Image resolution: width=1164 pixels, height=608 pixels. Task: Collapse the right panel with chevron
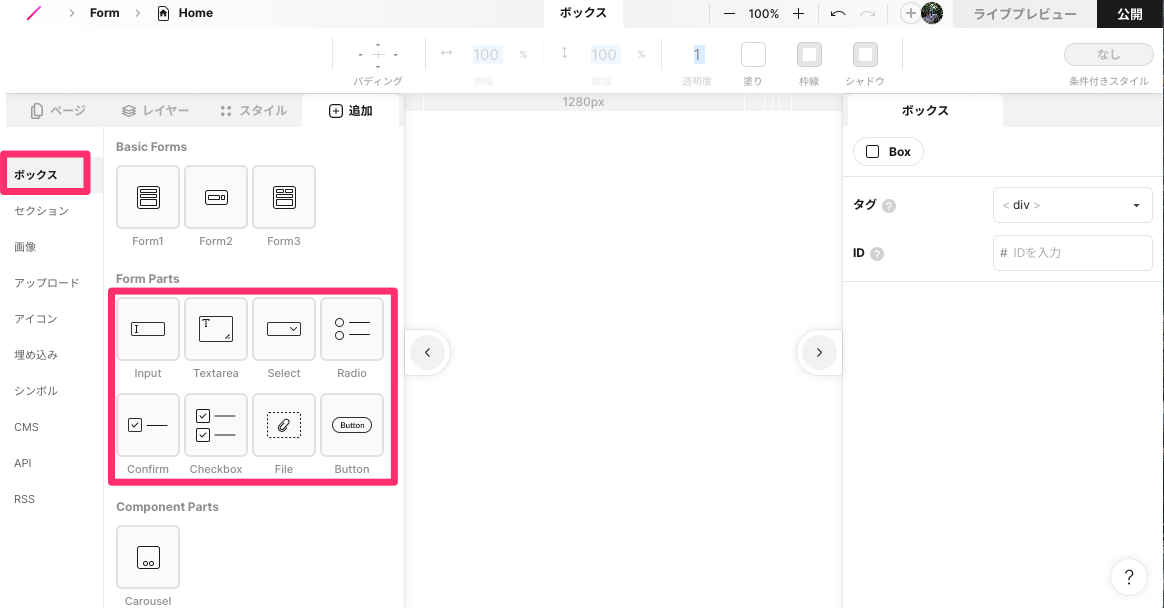[819, 352]
